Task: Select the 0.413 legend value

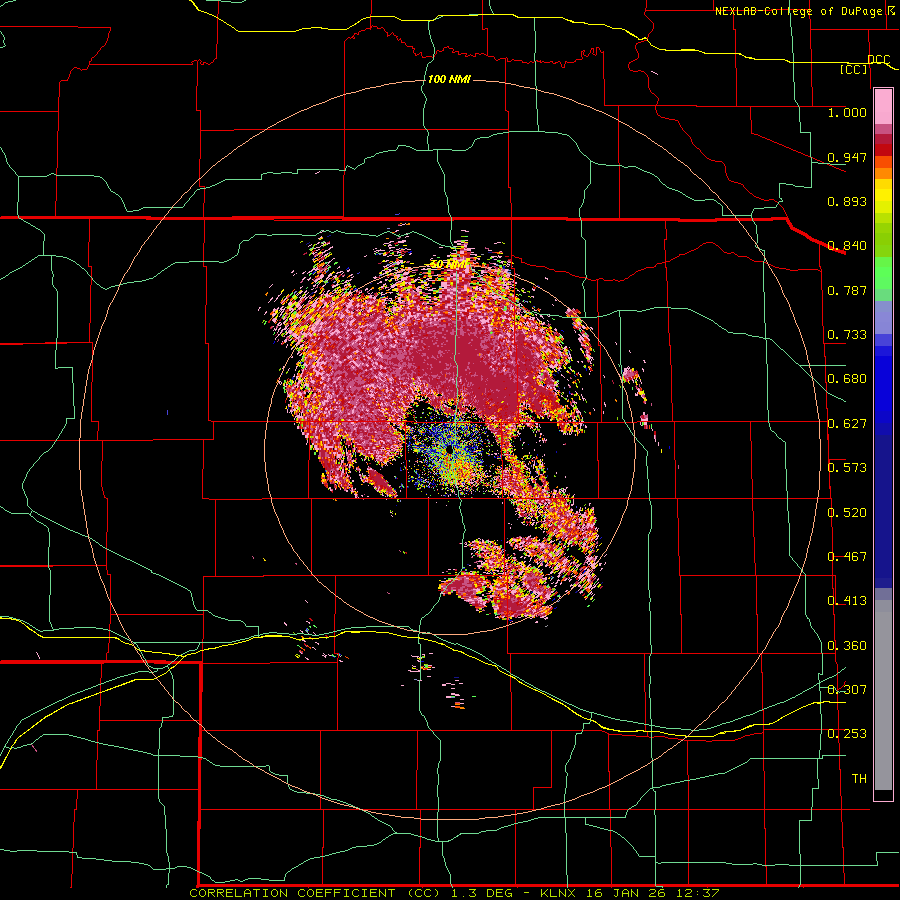Action: point(847,601)
